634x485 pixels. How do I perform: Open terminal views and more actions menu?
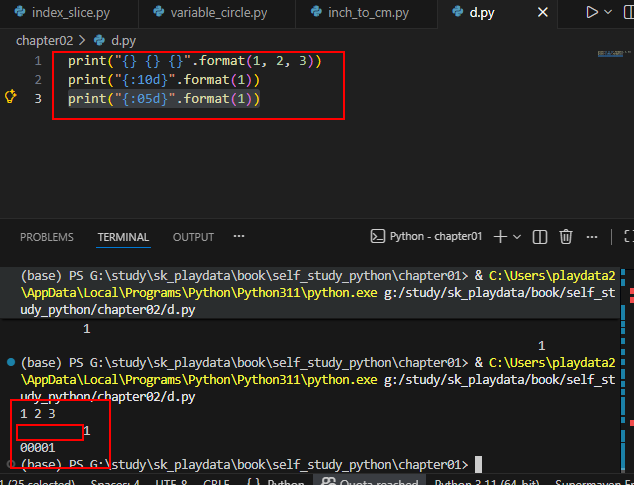point(592,237)
